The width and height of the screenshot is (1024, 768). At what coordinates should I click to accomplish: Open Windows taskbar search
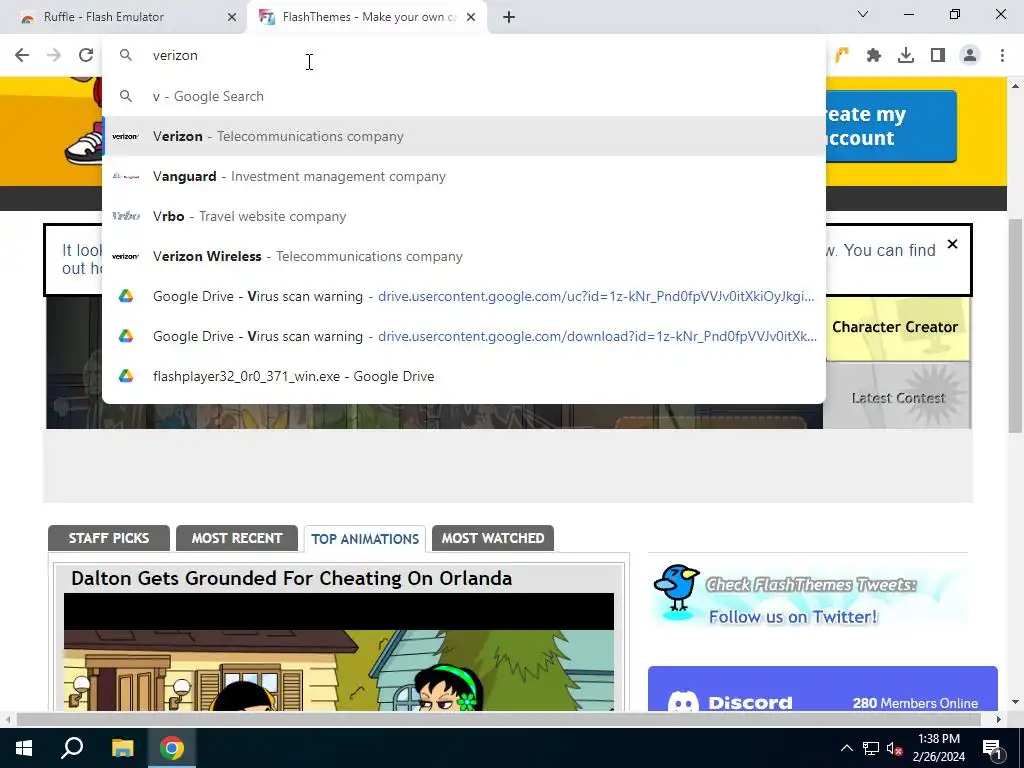coord(72,748)
